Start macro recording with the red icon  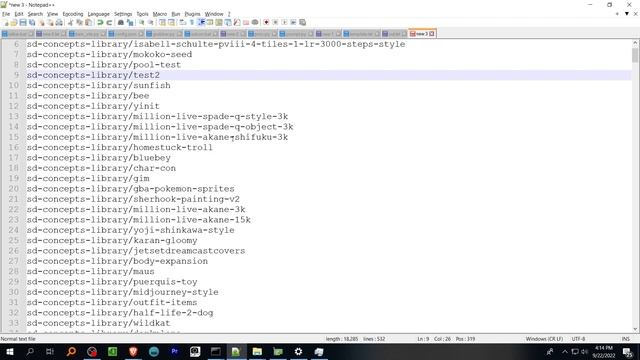click(266, 22)
